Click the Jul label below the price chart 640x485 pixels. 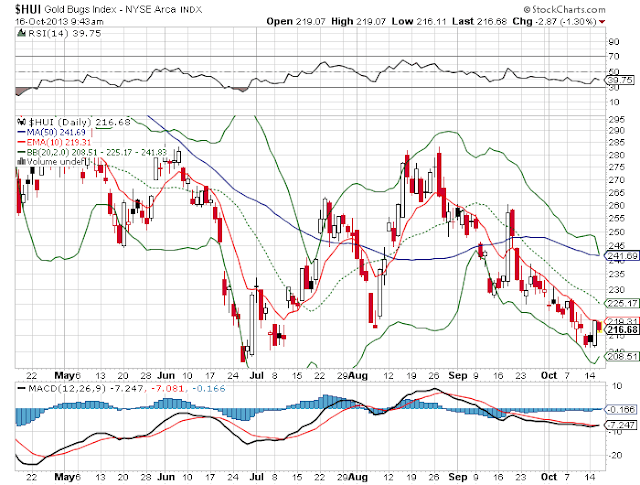[257, 375]
